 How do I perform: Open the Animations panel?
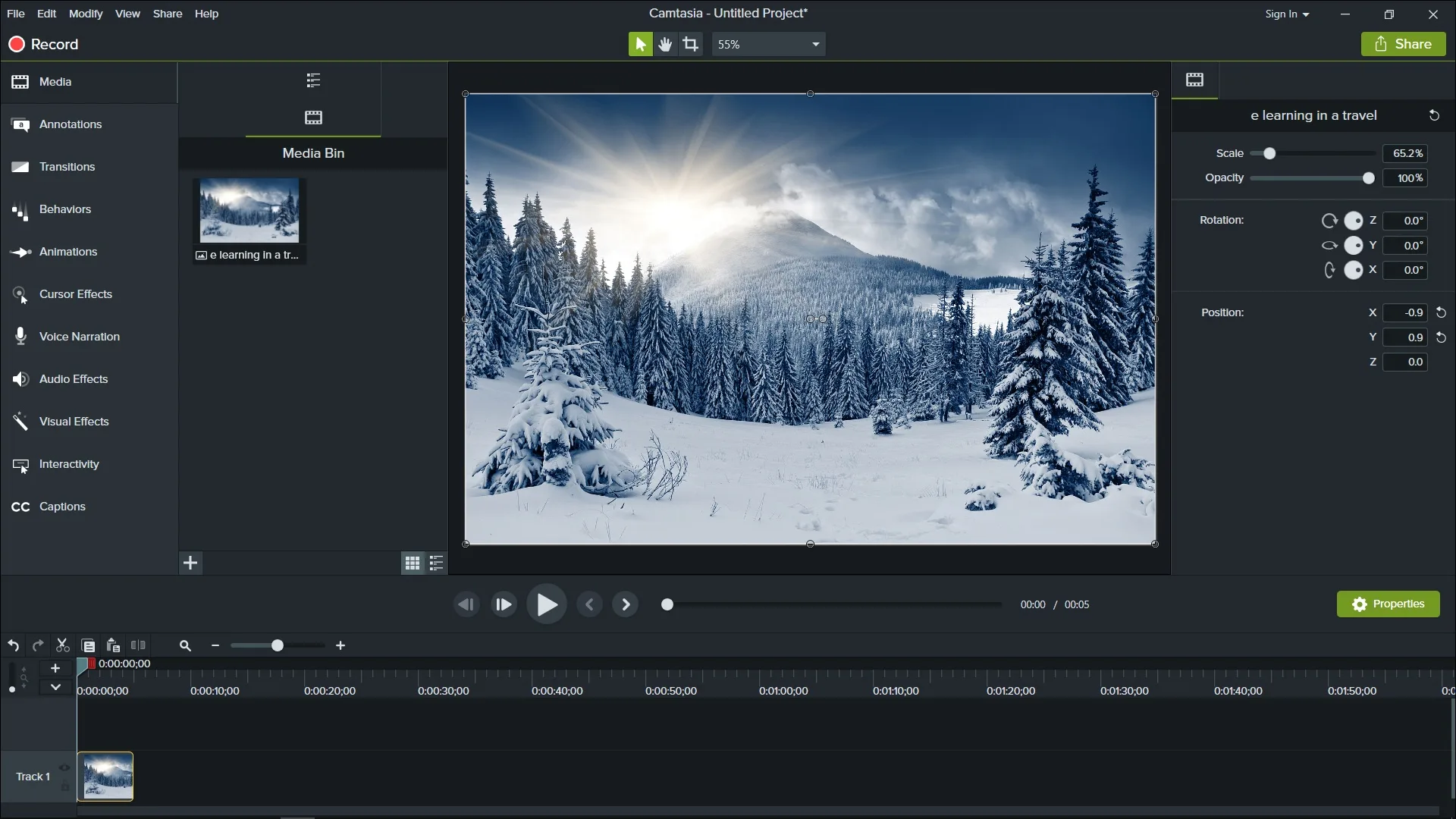pos(89,252)
